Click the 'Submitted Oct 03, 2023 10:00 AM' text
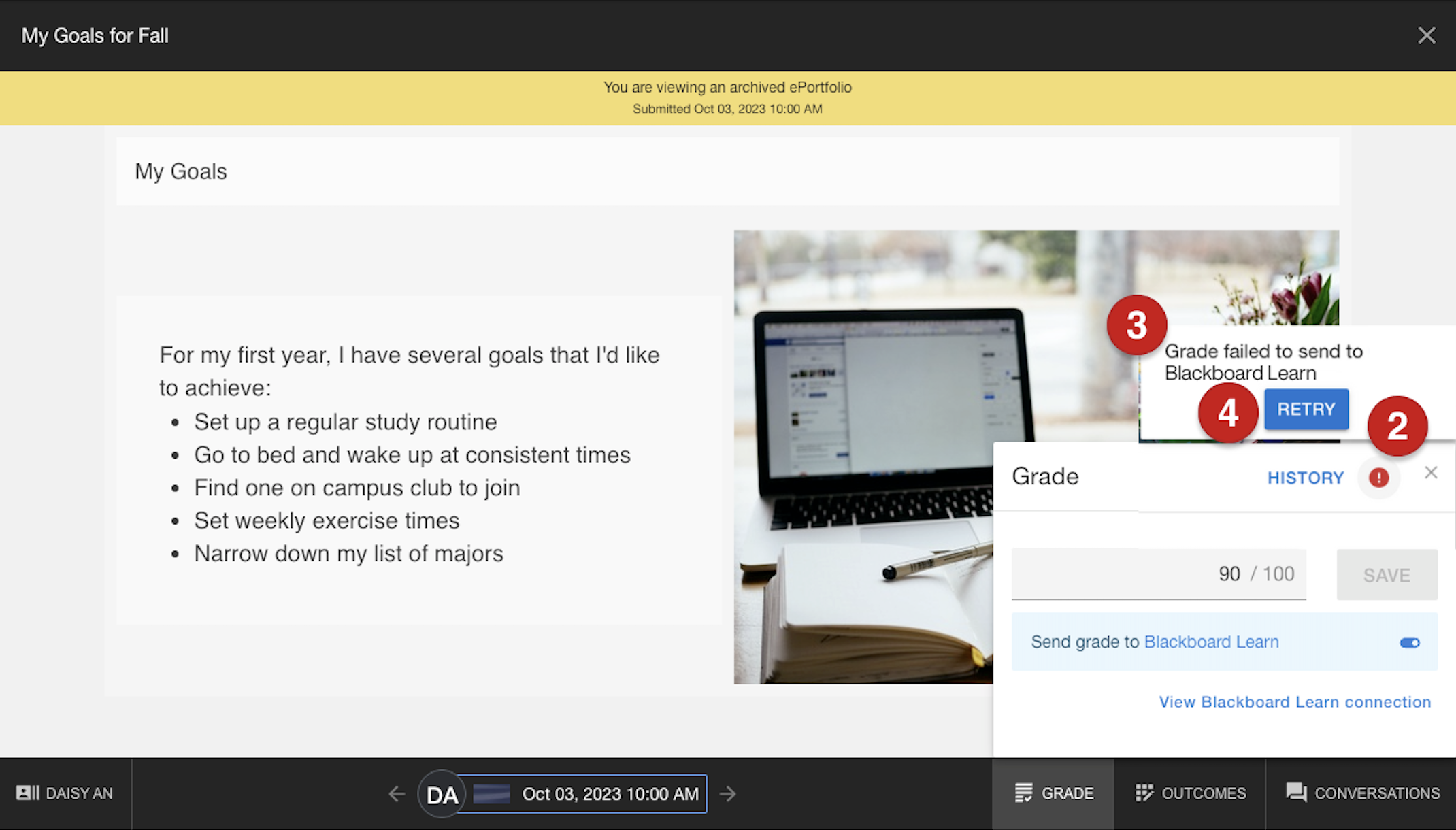This screenshot has width=1456, height=830. pyautogui.click(x=727, y=109)
